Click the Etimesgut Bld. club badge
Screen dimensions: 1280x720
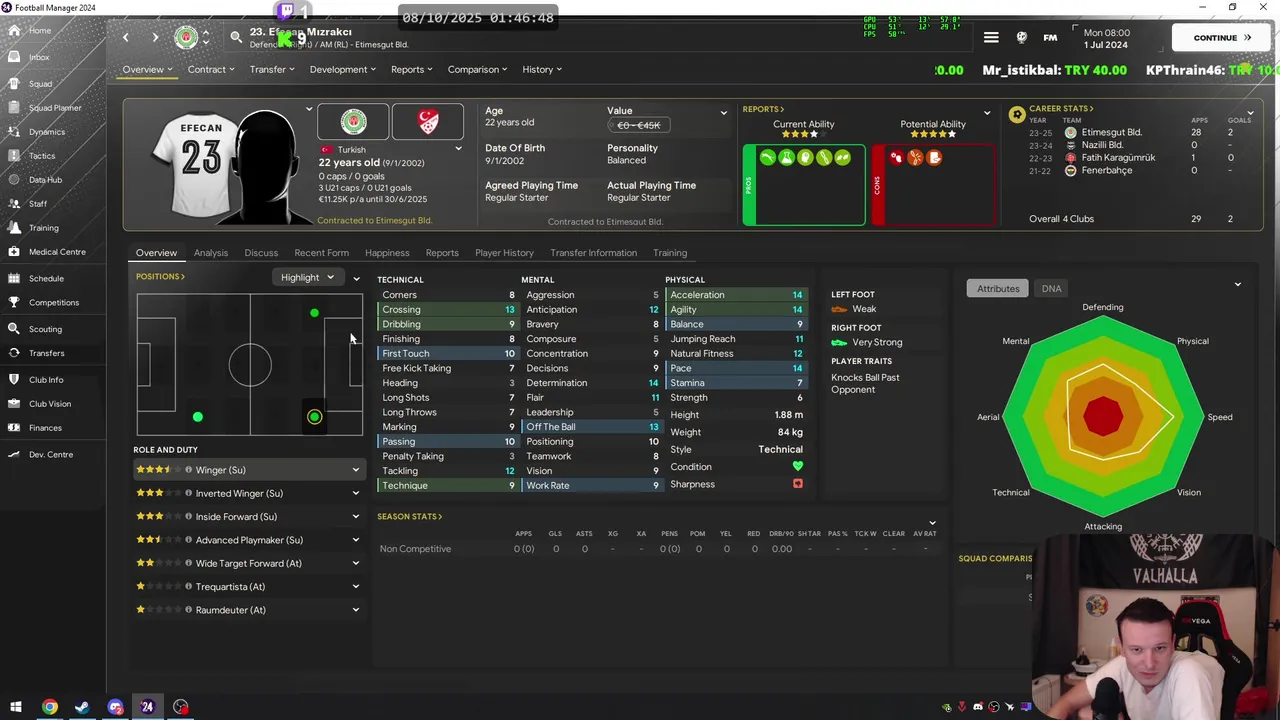[353, 122]
